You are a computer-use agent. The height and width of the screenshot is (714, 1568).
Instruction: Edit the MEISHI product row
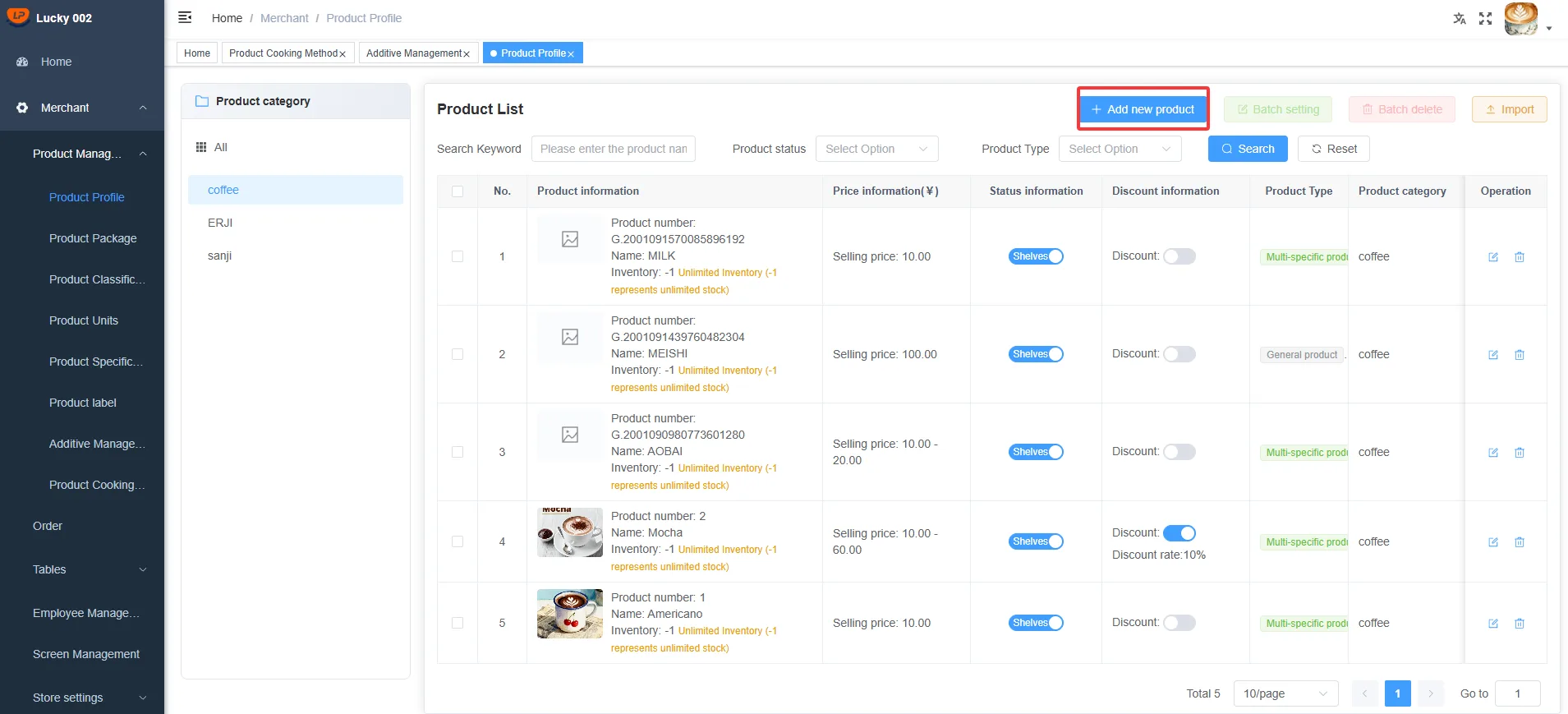point(1493,355)
